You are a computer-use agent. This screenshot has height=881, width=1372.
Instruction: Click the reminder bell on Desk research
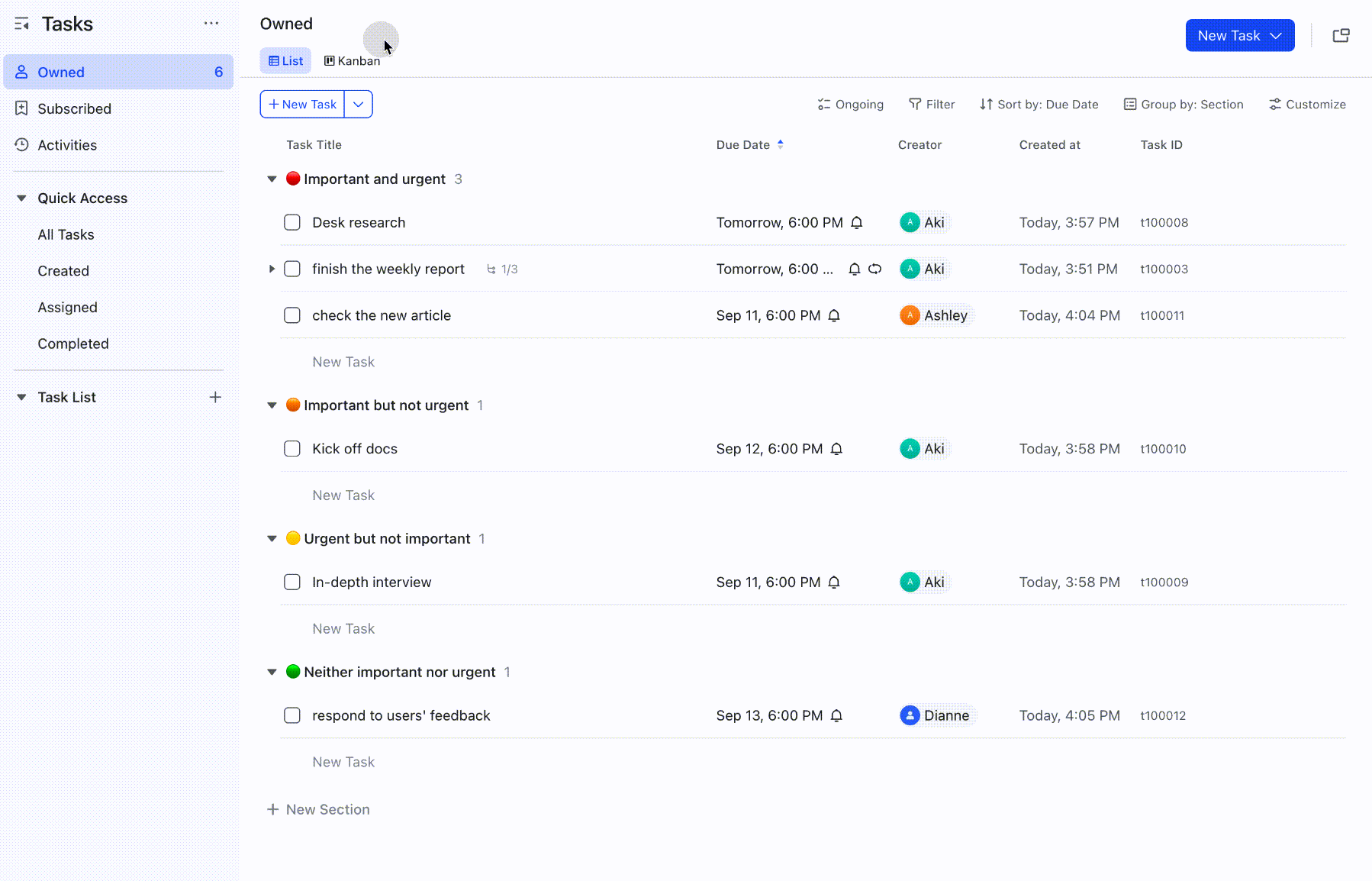tap(857, 222)
